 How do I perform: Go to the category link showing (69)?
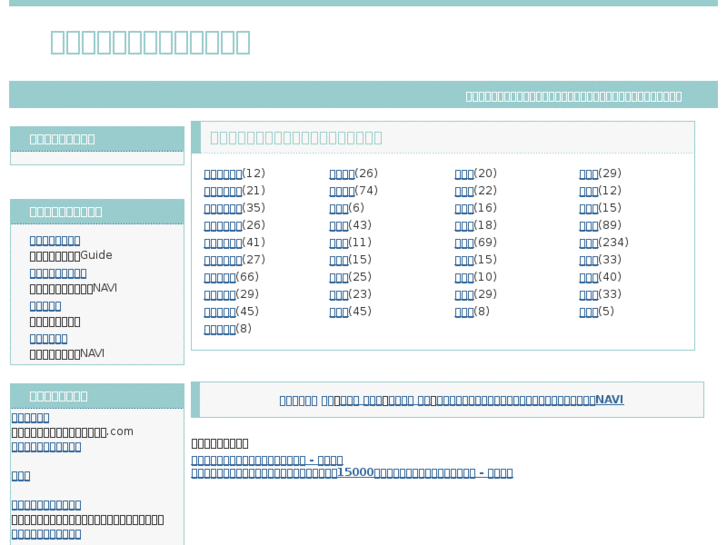point(464,243)
